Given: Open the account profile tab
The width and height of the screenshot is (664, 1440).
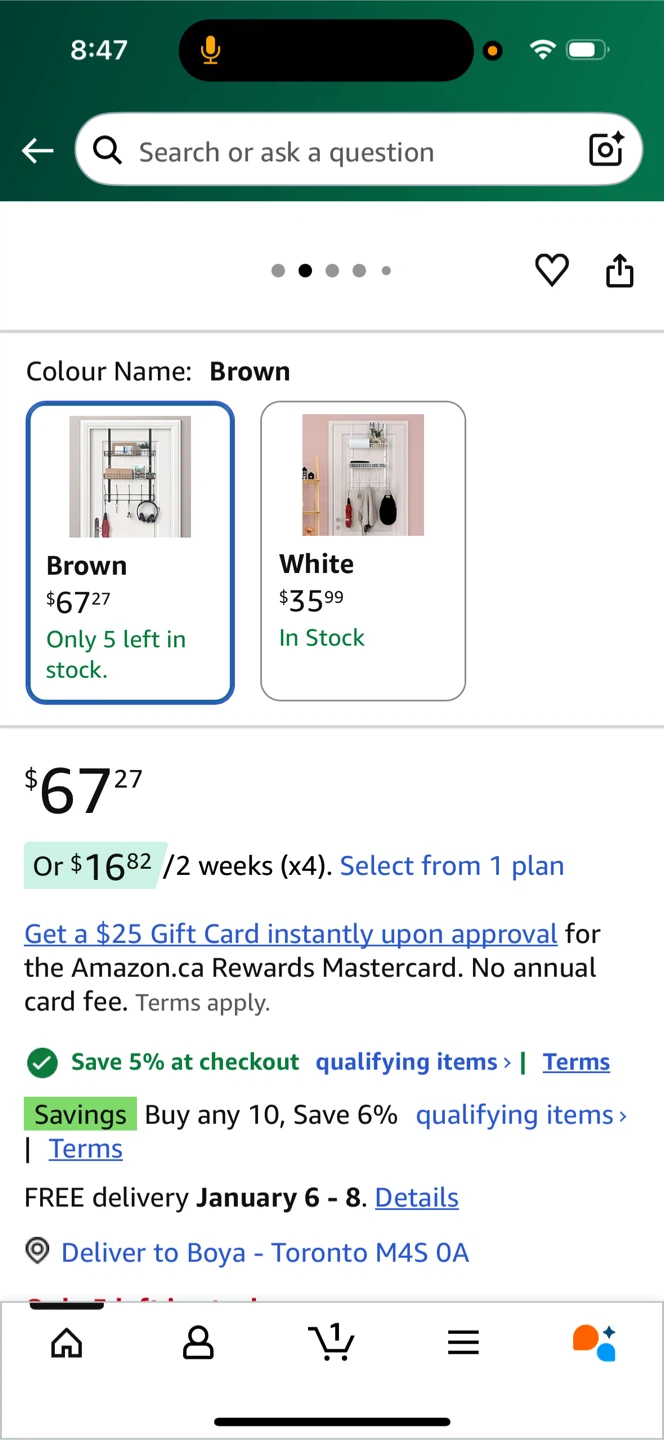Looking at the screenshot, I should [x=198, y=1343].
